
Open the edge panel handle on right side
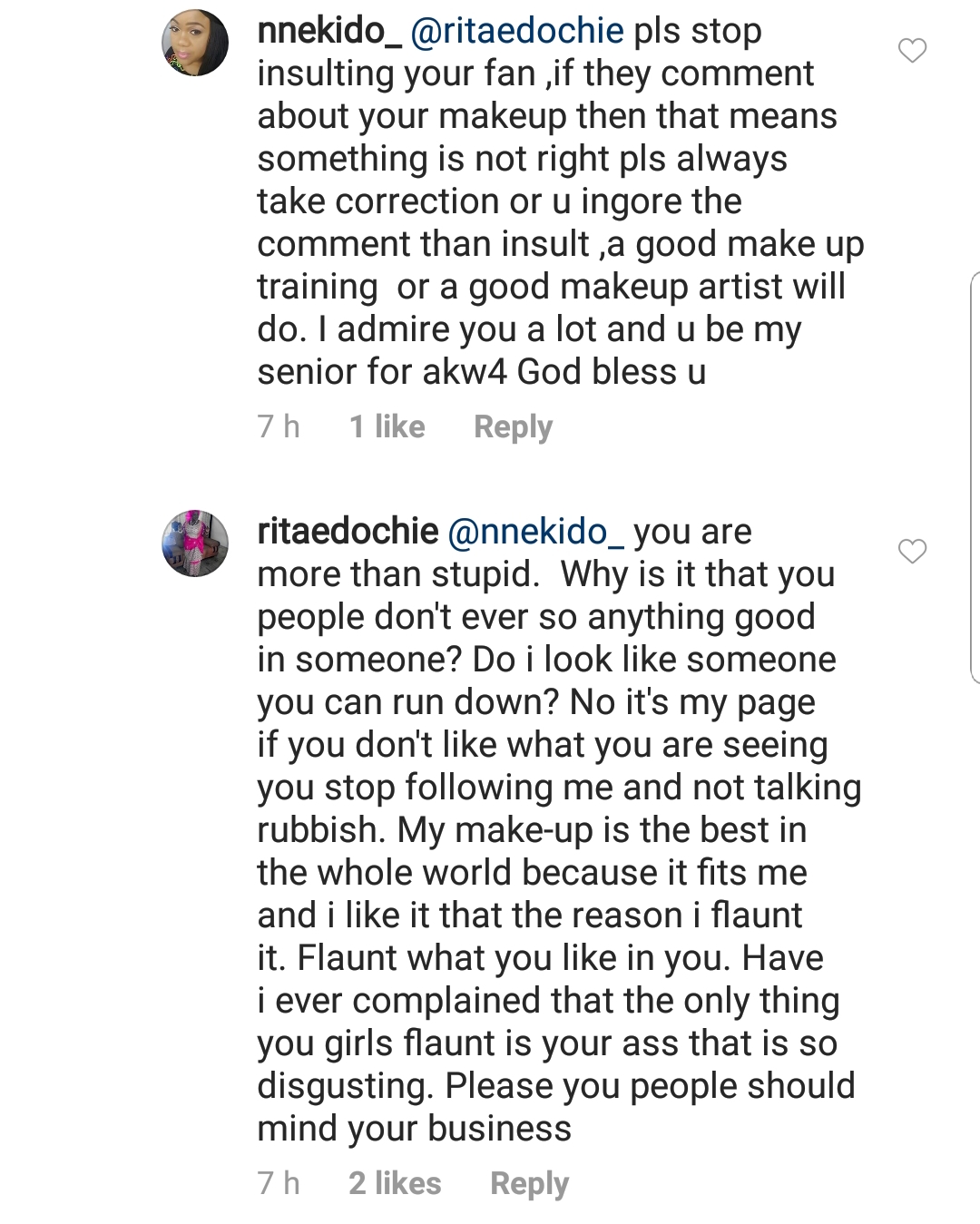(x=975, y=476)
